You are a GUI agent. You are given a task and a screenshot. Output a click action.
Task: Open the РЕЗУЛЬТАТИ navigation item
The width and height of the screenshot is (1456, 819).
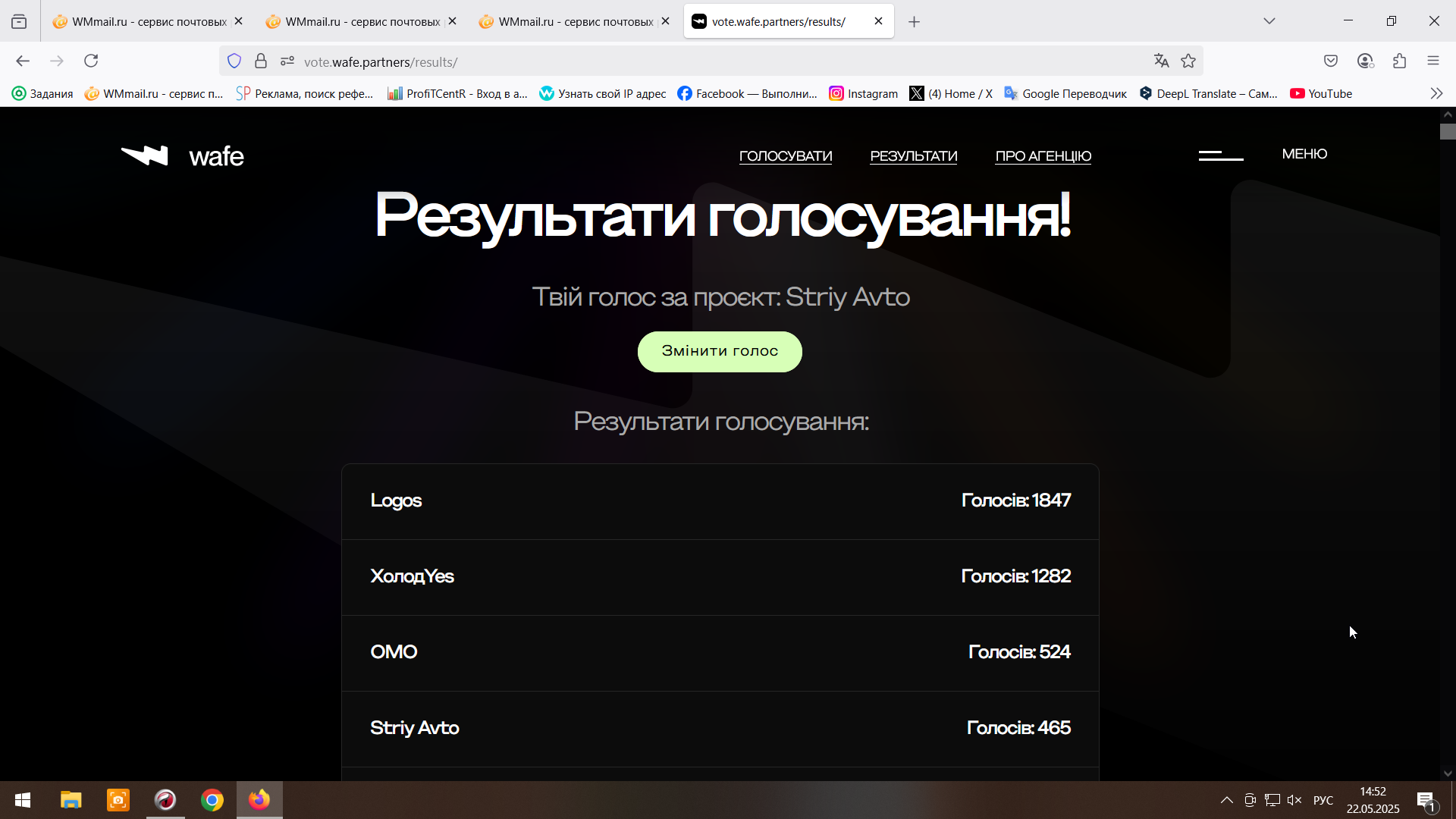[x=913, y=156]
